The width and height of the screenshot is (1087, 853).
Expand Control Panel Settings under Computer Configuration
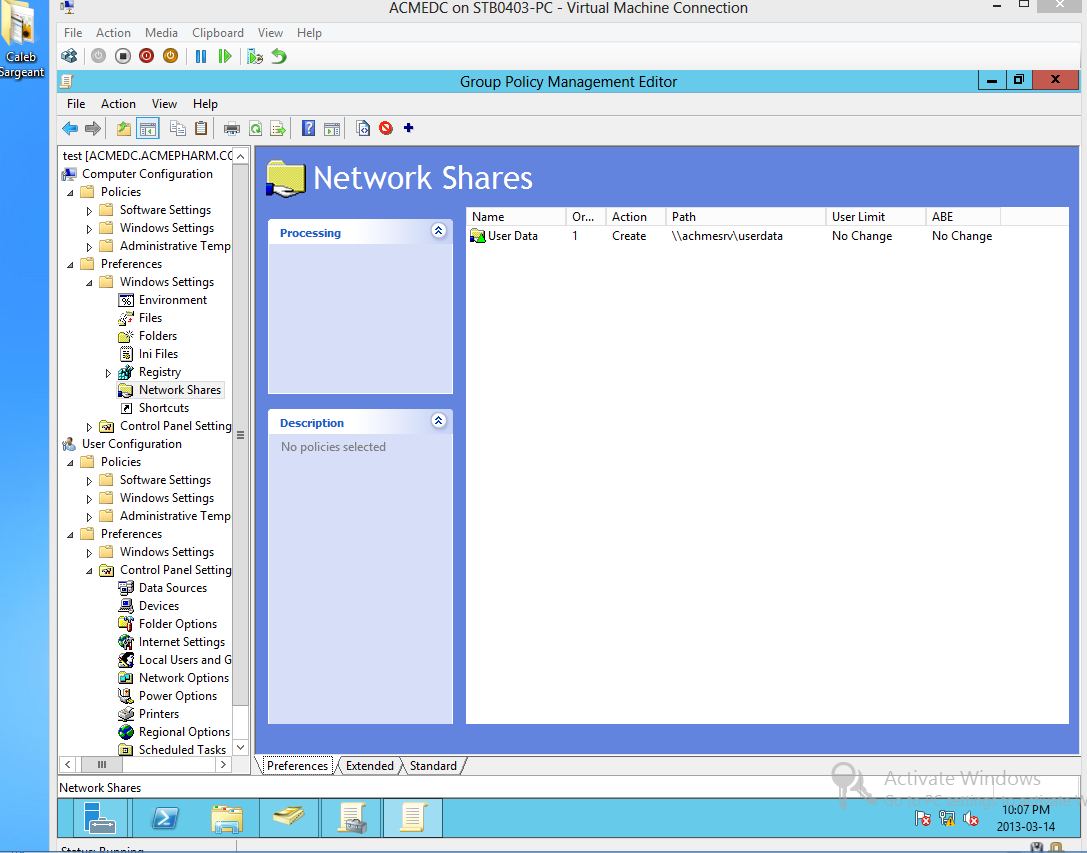click(x=89, y=426)
